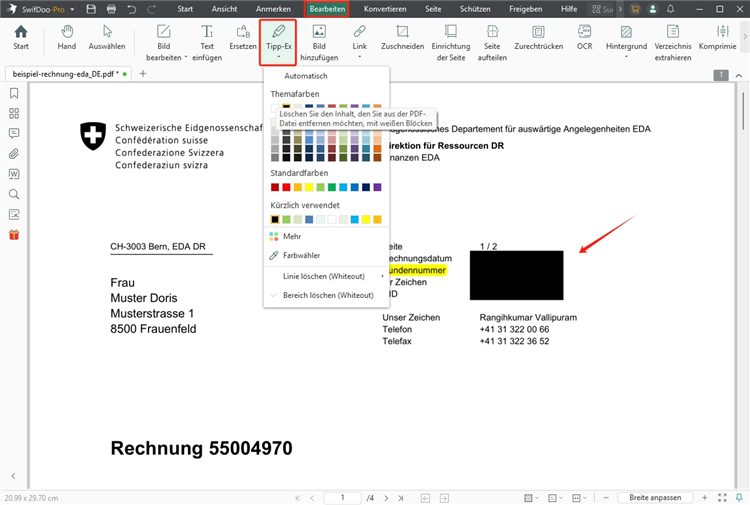Choose the Text einfügen tool

[207, 43]
